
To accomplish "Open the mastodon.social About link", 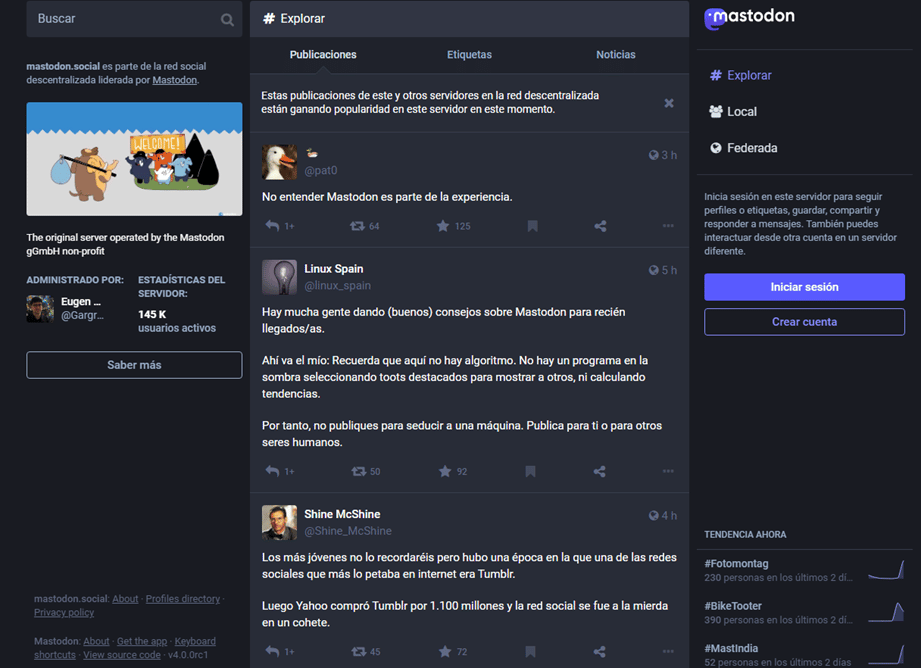I will tap(125, 599).
